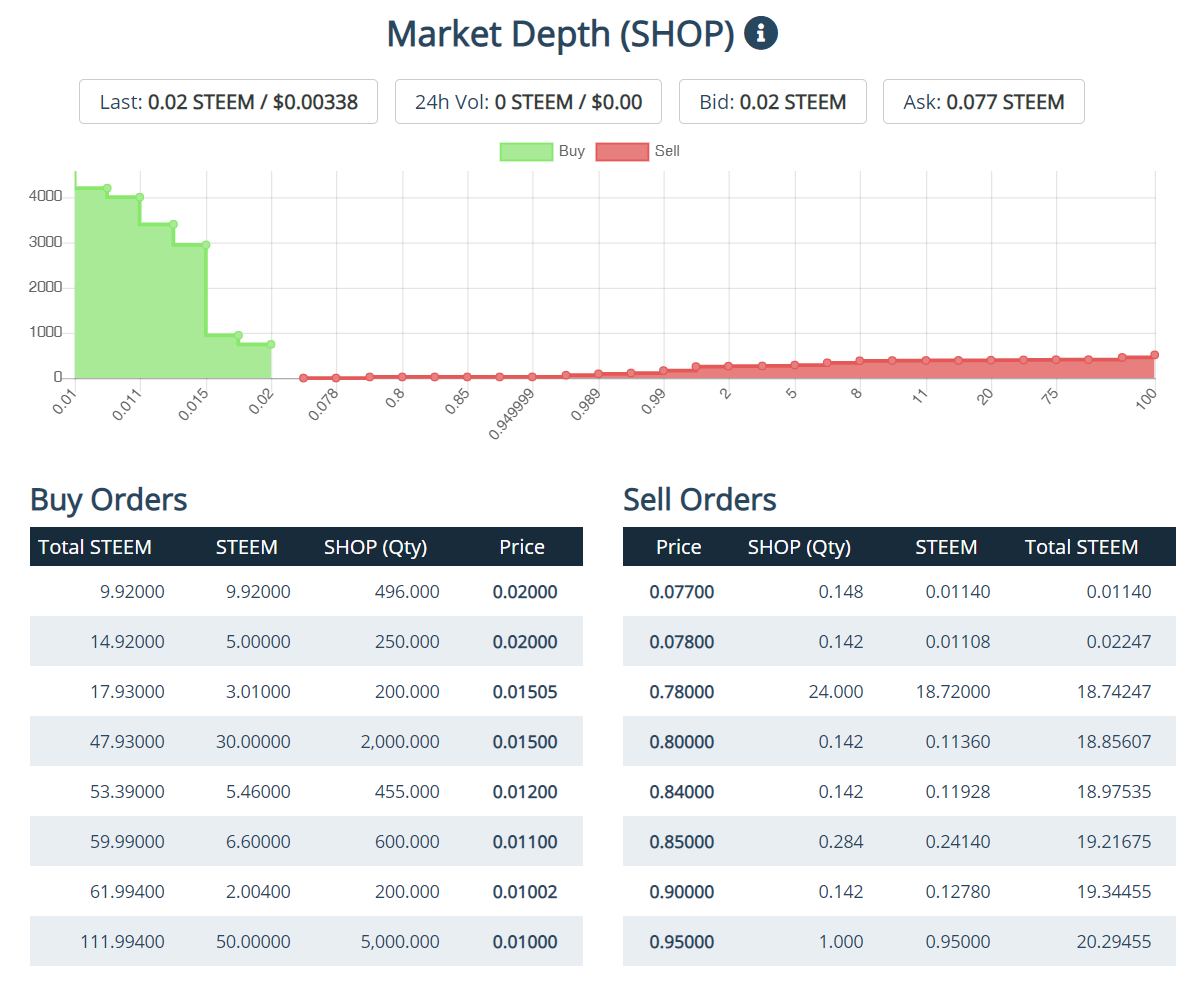Click the SHOP (Qty) header in Buy Orders

[x=375, y=547]
